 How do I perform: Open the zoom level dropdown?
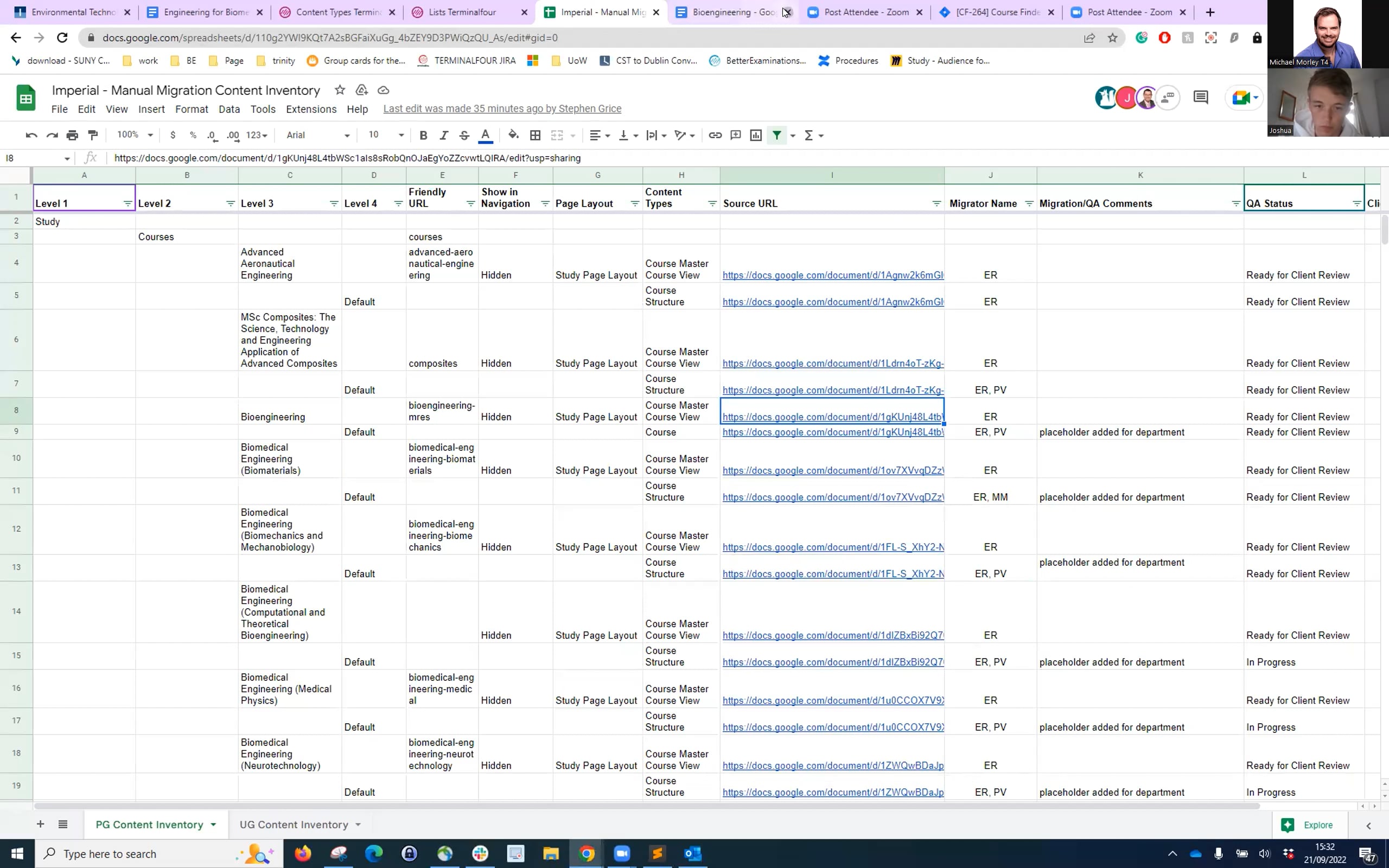click(x=133, y=135)
